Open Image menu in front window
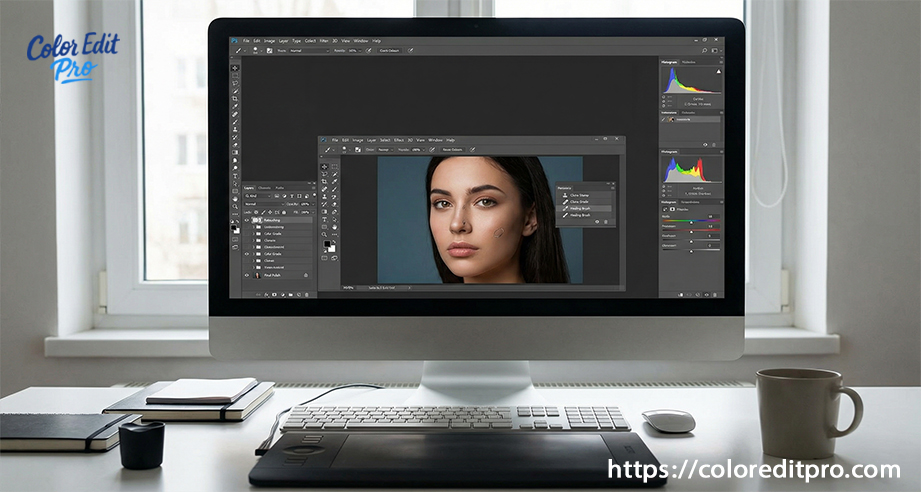Screen dimensions: 921x492 (358, 140)
